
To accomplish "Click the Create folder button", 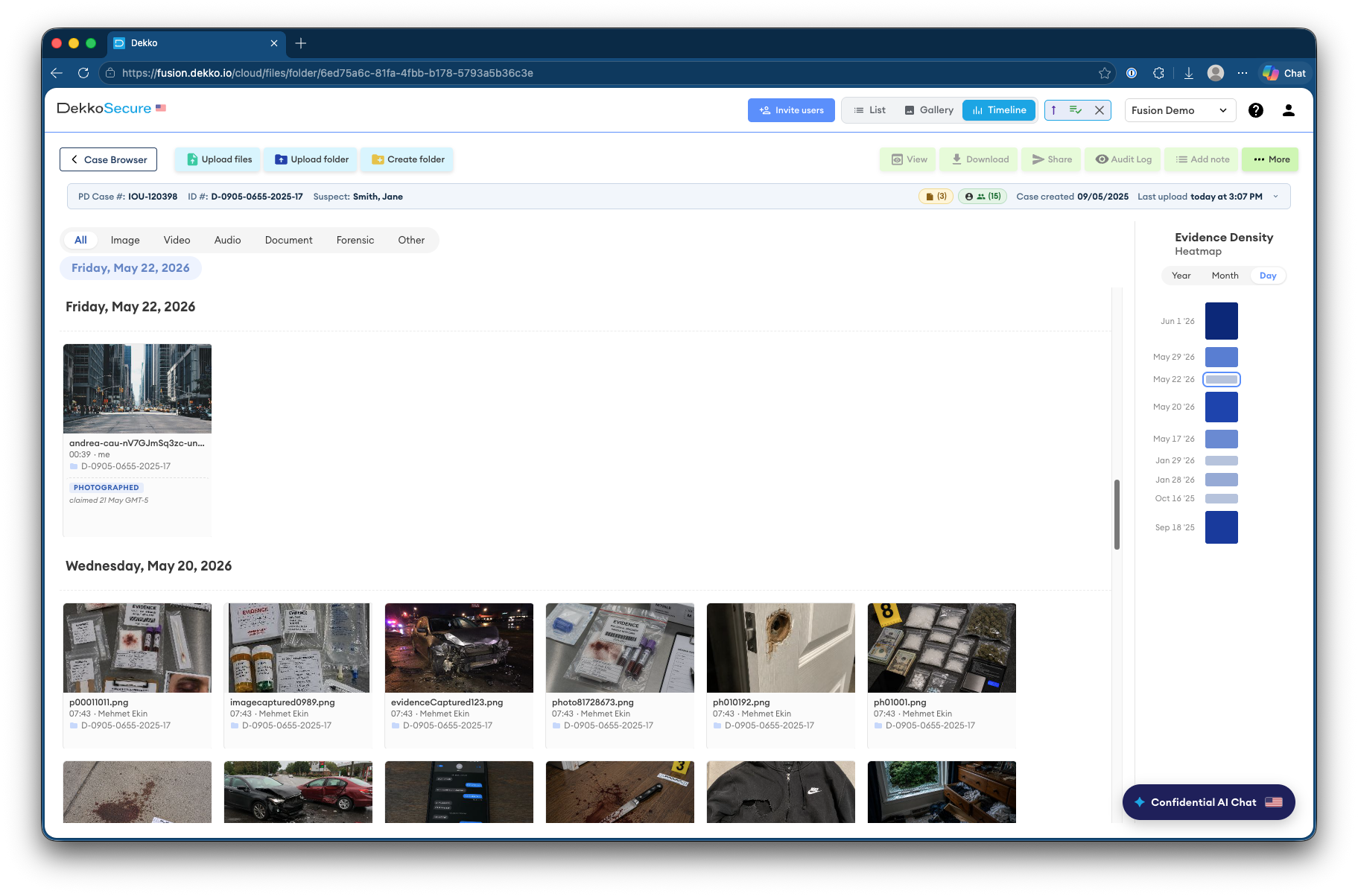I will 408,159.
